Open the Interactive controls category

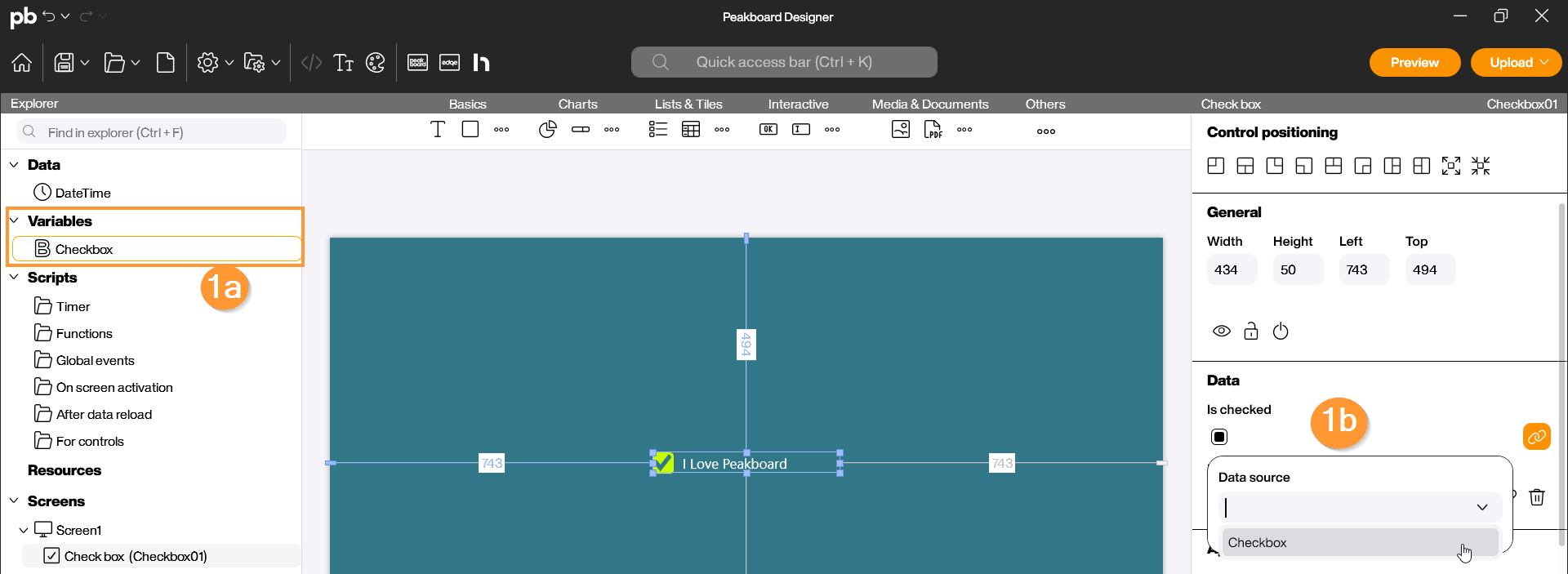798,104
